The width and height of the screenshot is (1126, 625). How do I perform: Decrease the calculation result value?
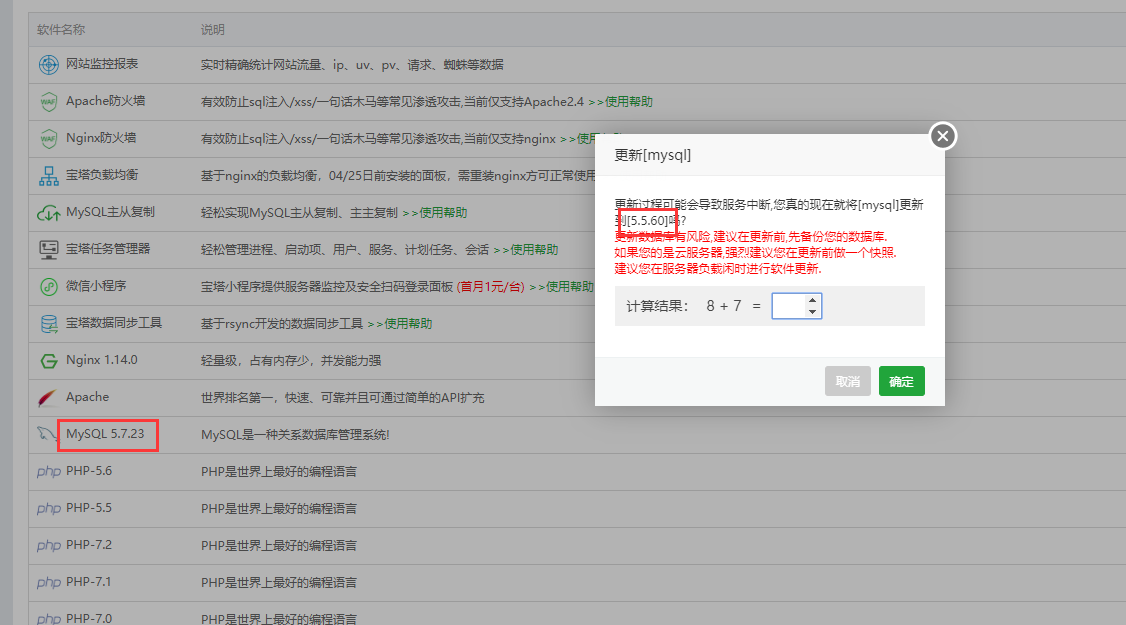[812, 311]
